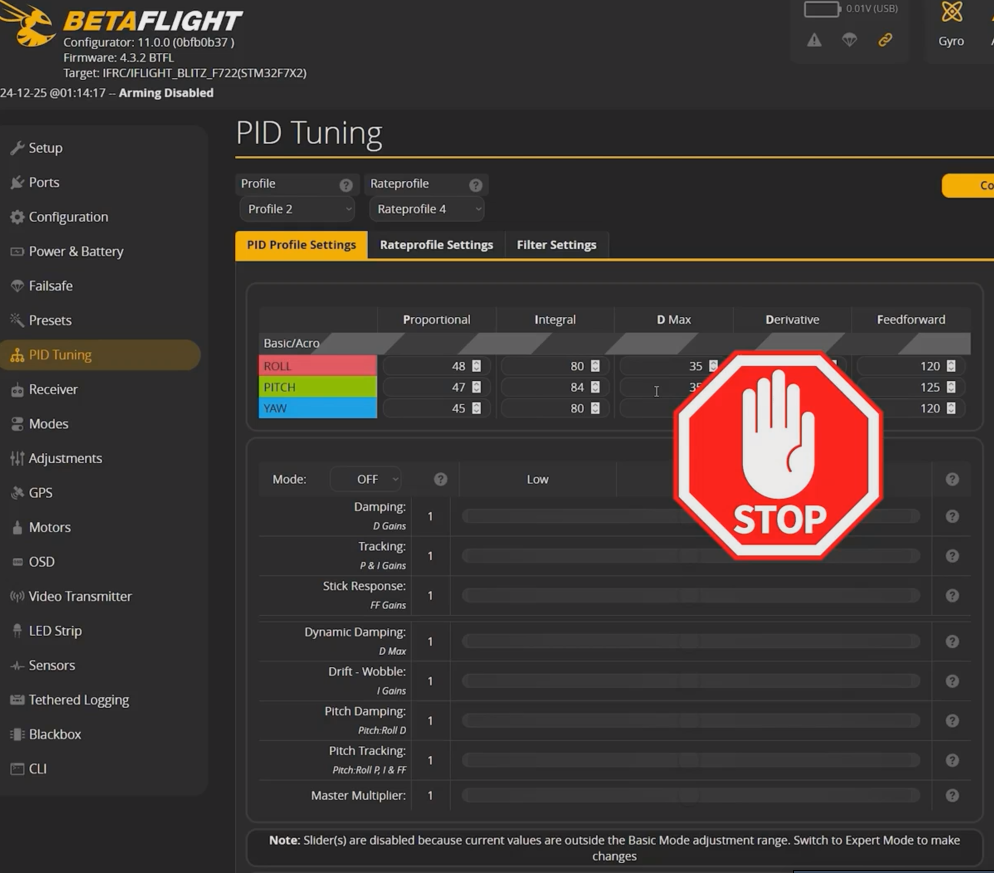Open Motors page from sidebar
This screenshot has height=873, width=994.
tap(50, 527)
